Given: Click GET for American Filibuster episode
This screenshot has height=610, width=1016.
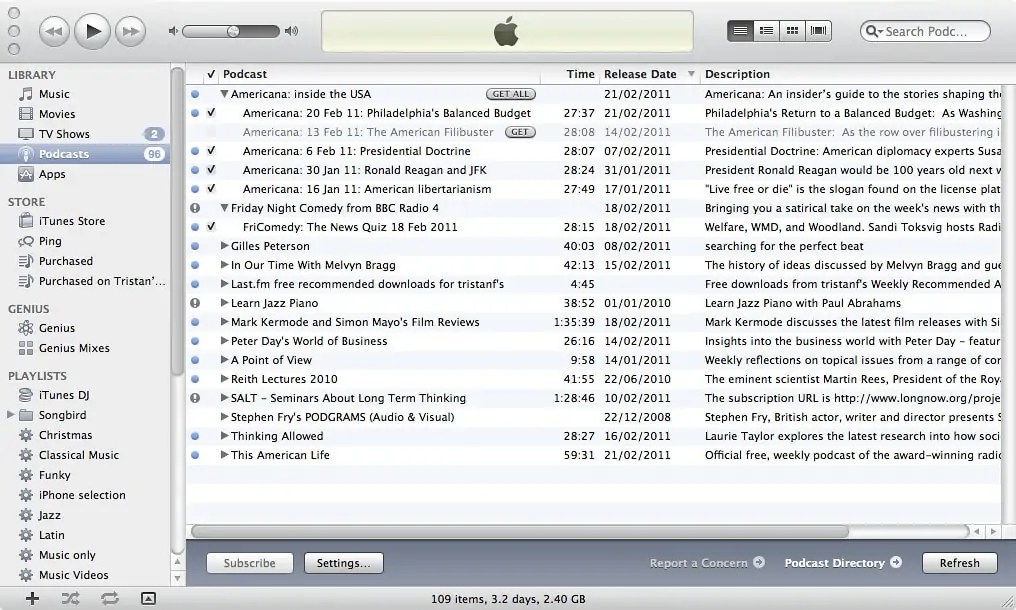Looking at the screenshot, I should (x=520, y=132).
